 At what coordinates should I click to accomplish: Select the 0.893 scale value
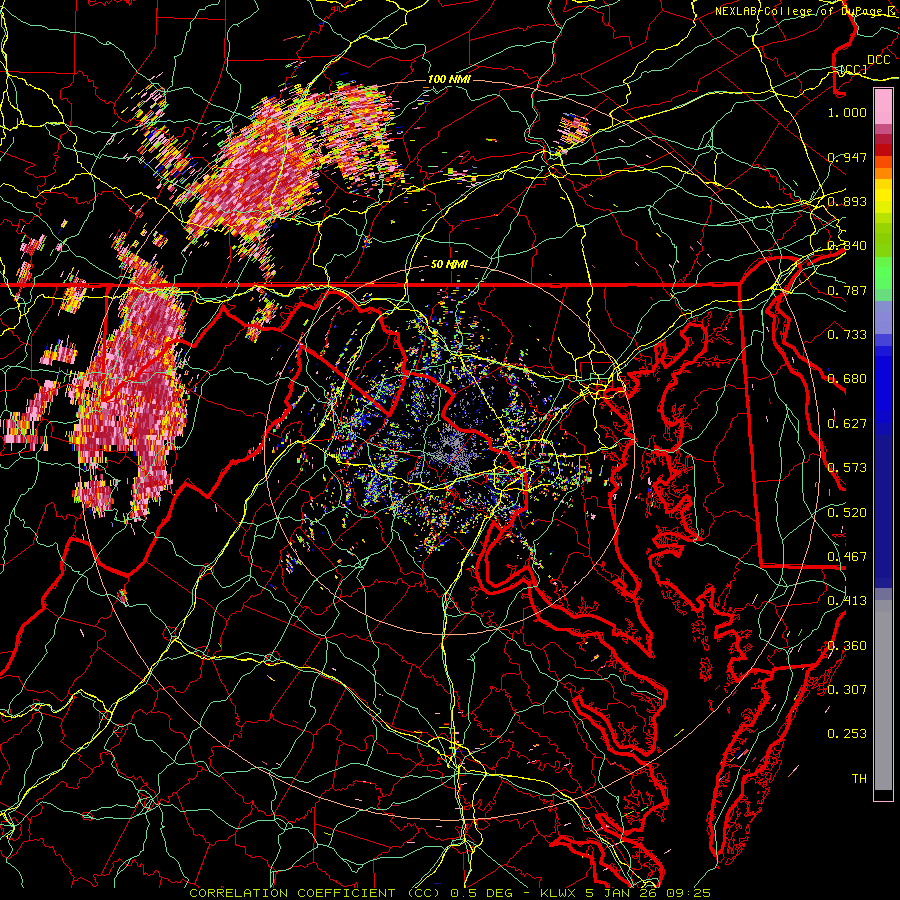click(847, 201)
